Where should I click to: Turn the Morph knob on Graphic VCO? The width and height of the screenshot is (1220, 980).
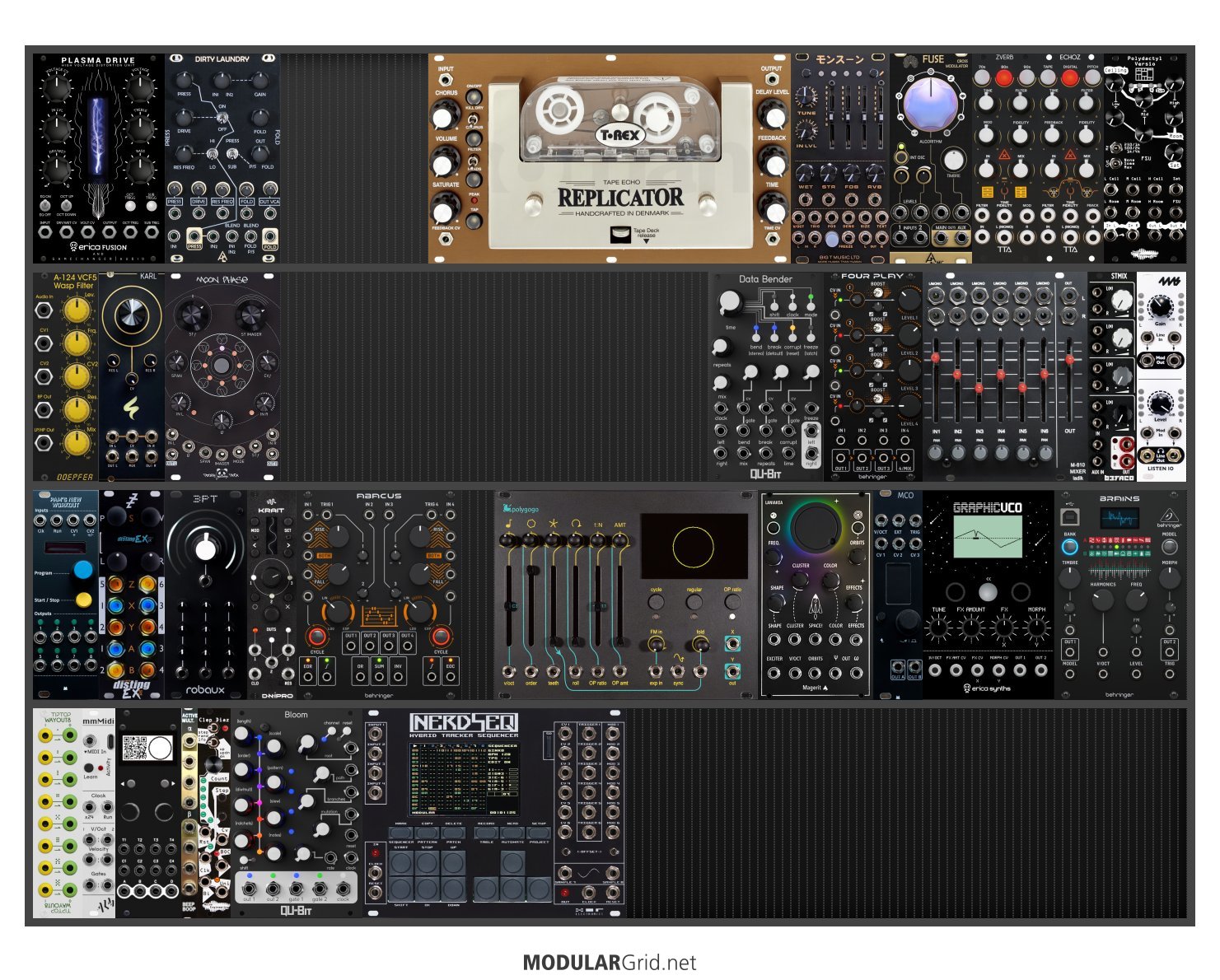point(1036,628)
